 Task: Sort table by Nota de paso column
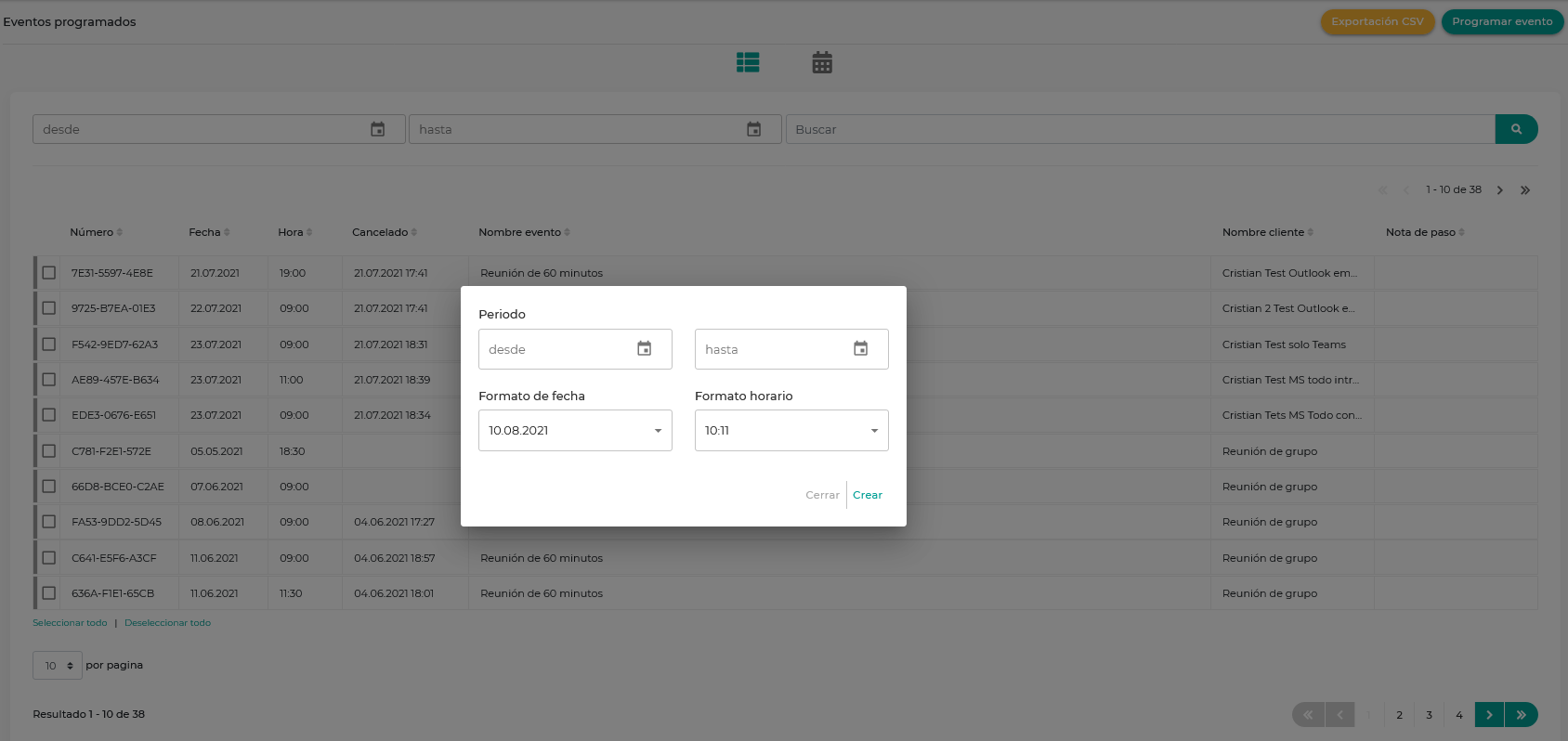1425,232
